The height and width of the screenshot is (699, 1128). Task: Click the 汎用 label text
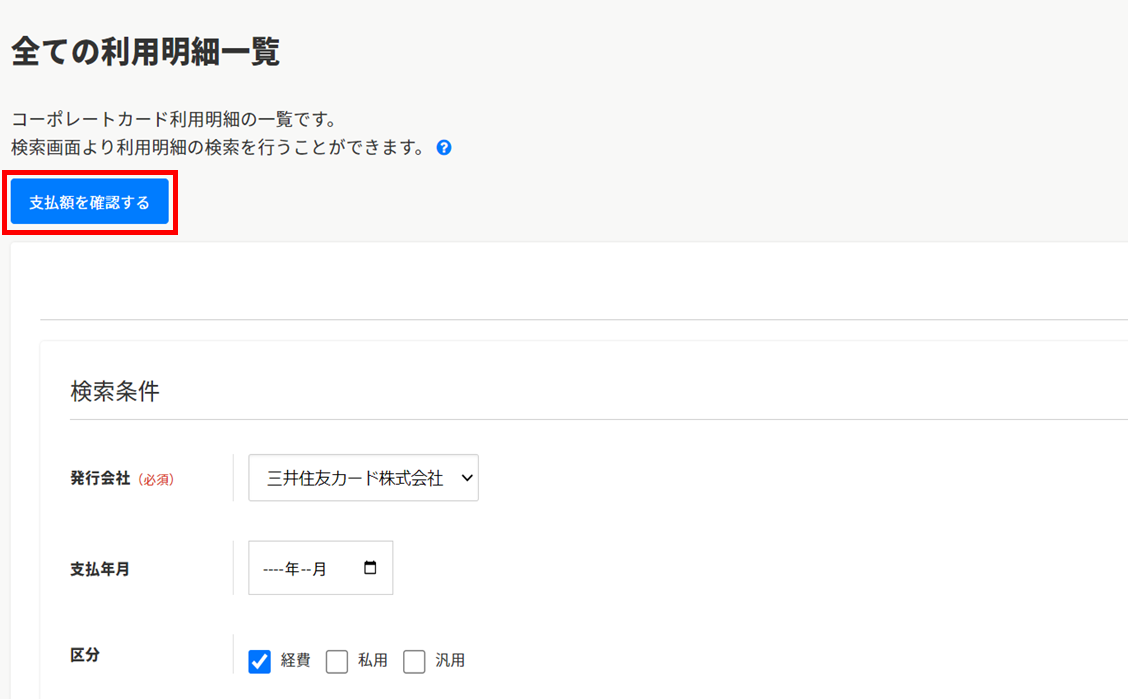pos(450,661)
